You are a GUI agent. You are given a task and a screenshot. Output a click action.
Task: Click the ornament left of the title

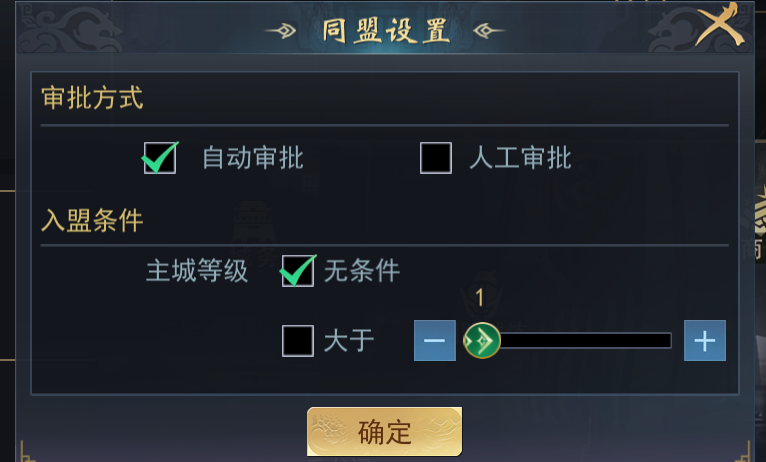click(283, 31)
